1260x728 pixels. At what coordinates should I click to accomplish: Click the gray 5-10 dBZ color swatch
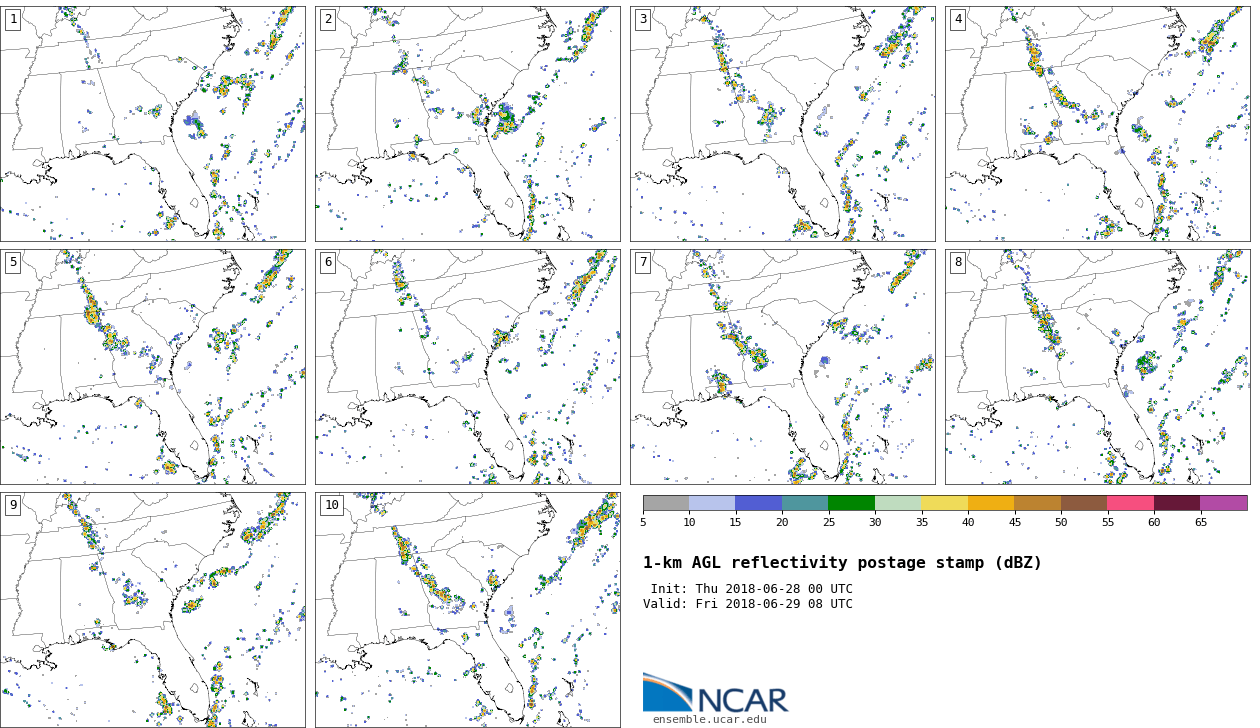coord(666,503)
